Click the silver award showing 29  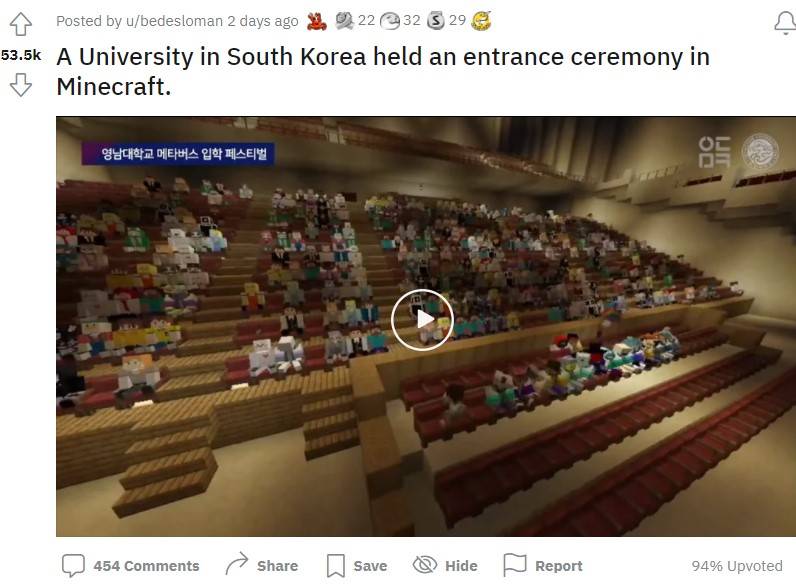[436, 21]
